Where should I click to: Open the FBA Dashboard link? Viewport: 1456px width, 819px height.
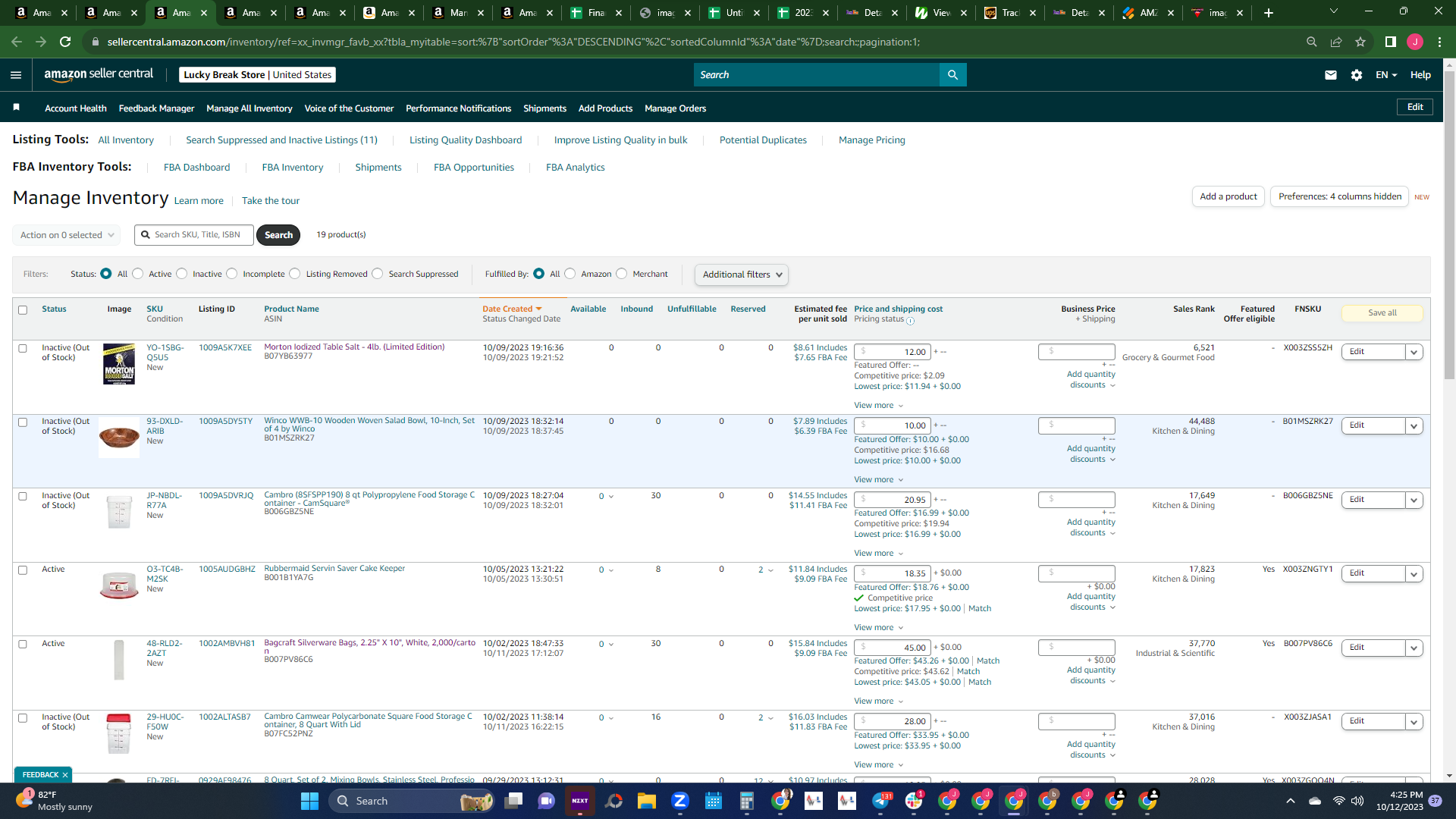(196, 168)
